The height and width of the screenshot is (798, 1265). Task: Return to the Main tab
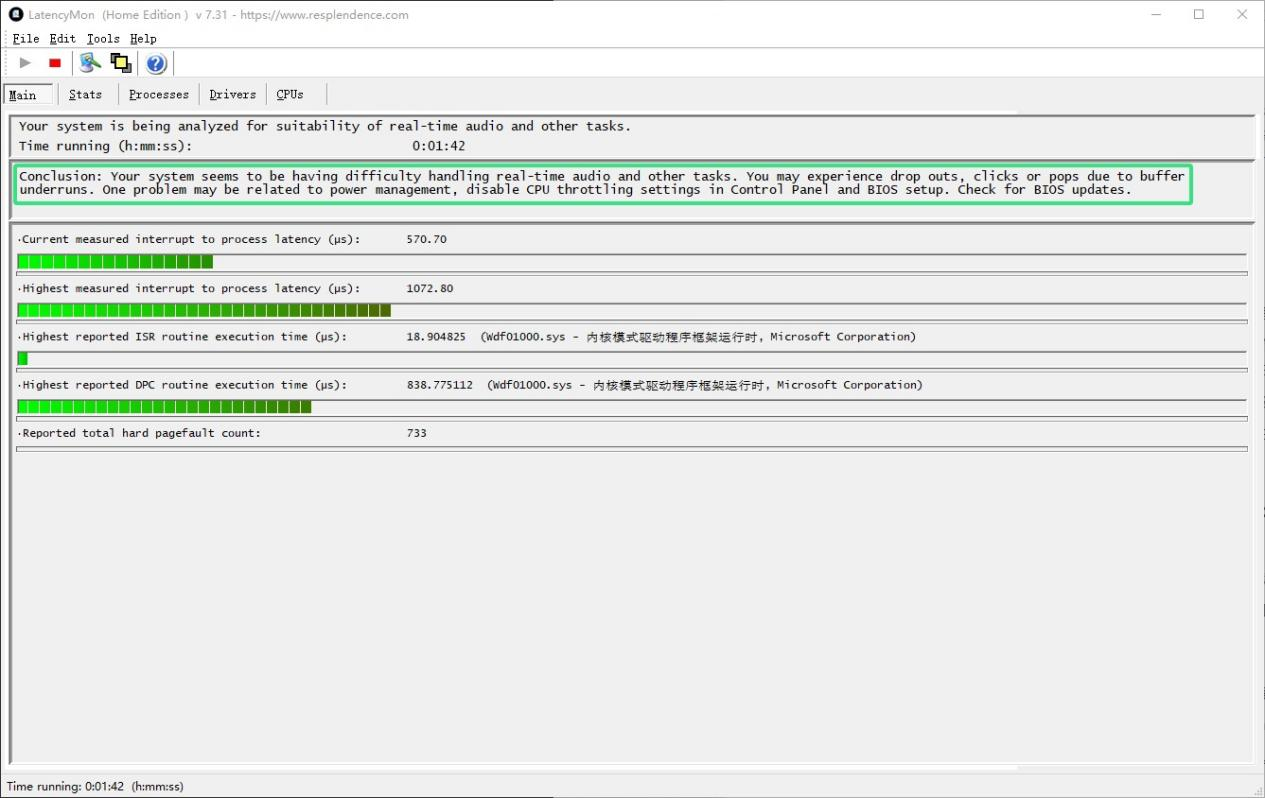[25, 94]
